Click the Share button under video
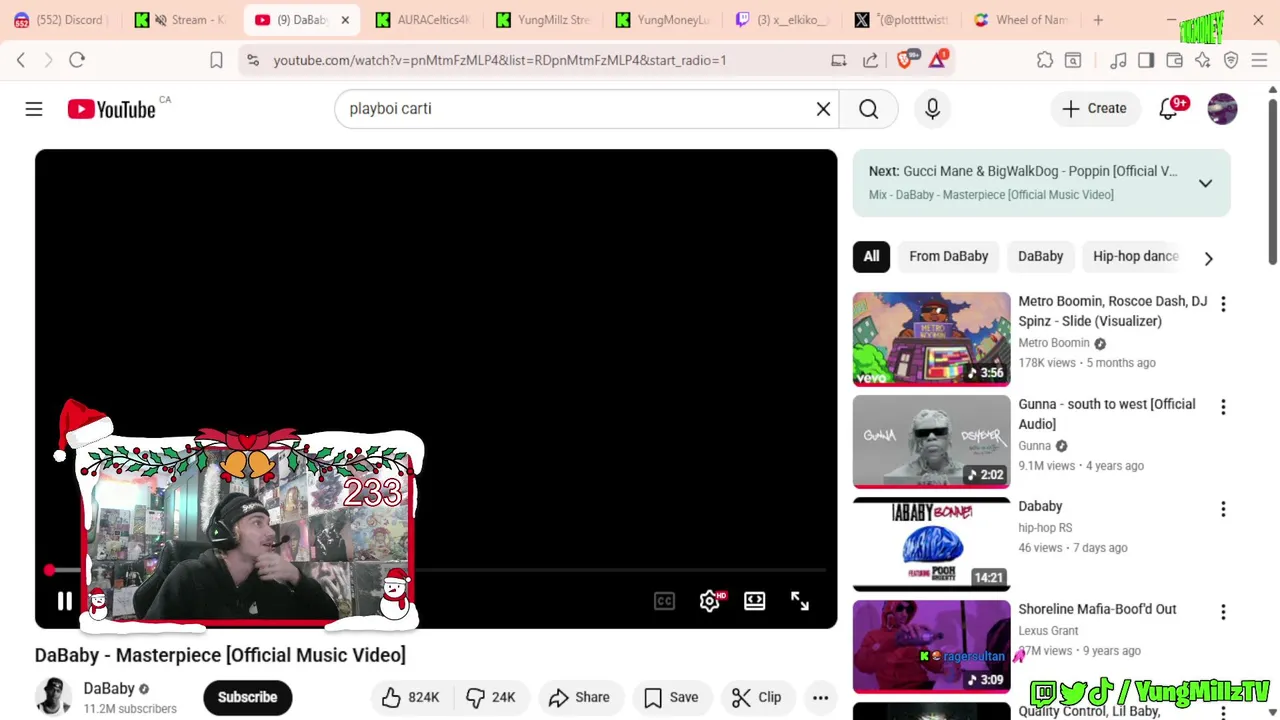 point(580,697)
